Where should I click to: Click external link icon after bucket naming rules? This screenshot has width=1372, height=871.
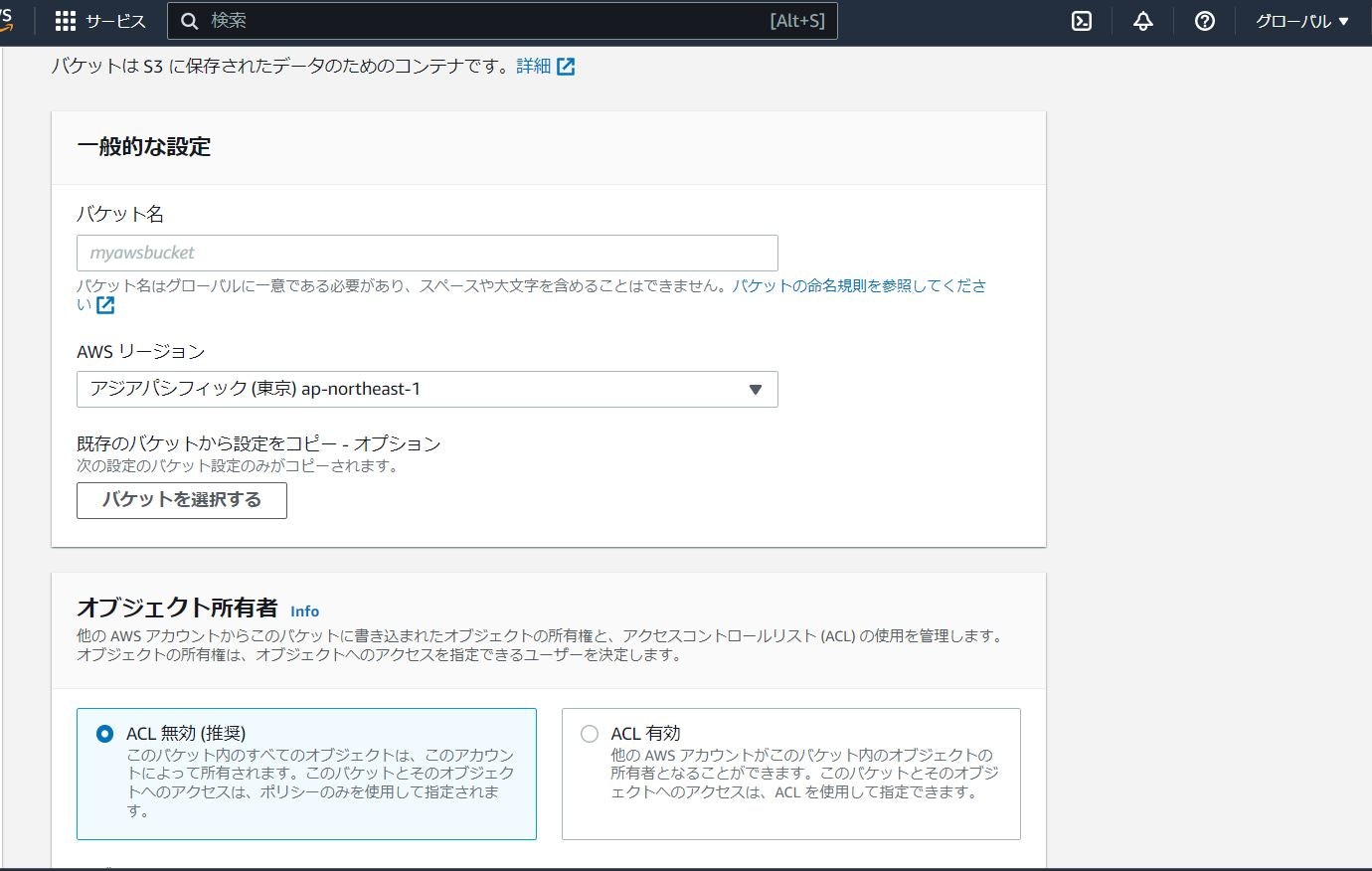(x=105, y=305)
